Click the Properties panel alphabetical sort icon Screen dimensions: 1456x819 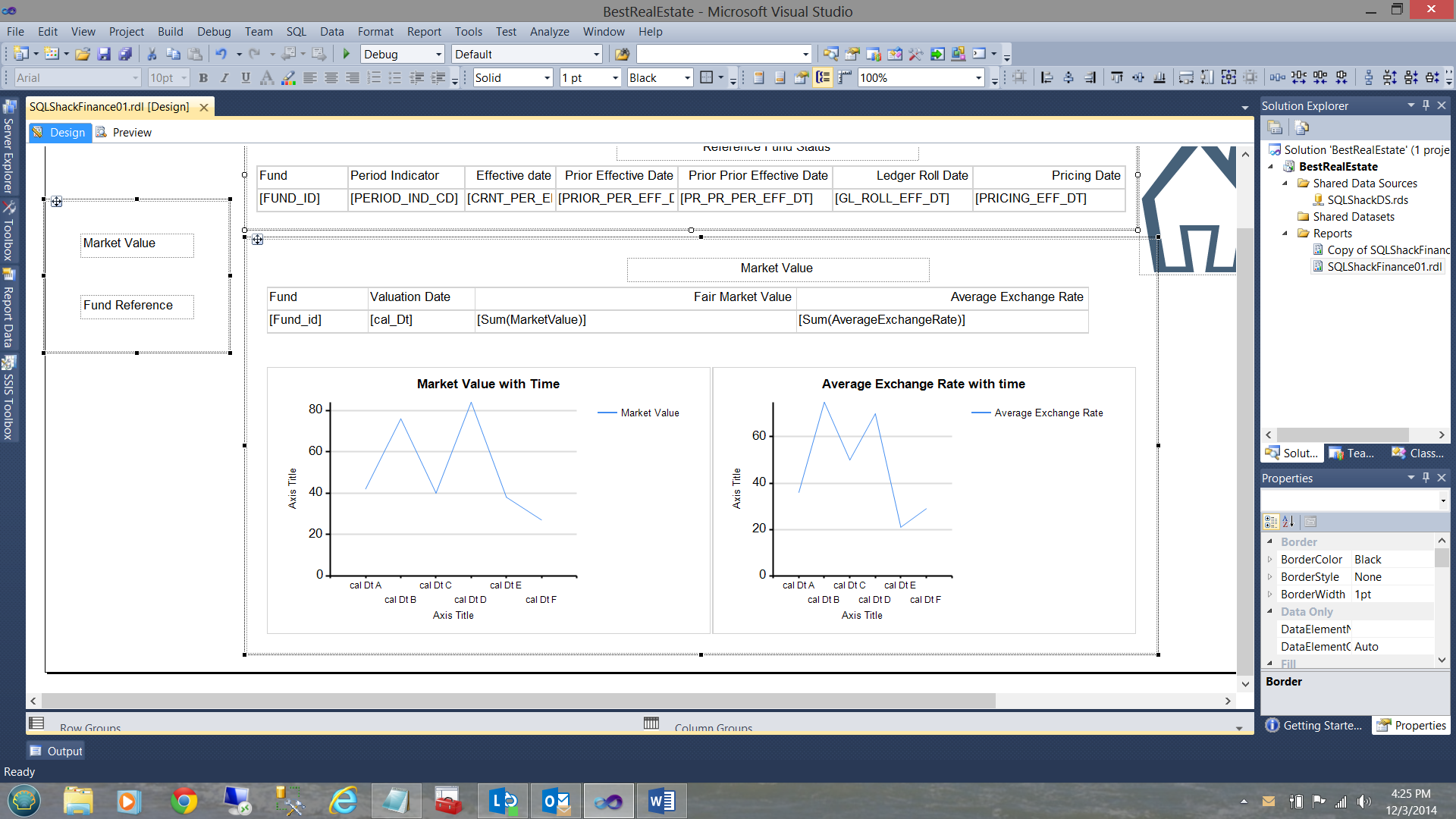1288,522
